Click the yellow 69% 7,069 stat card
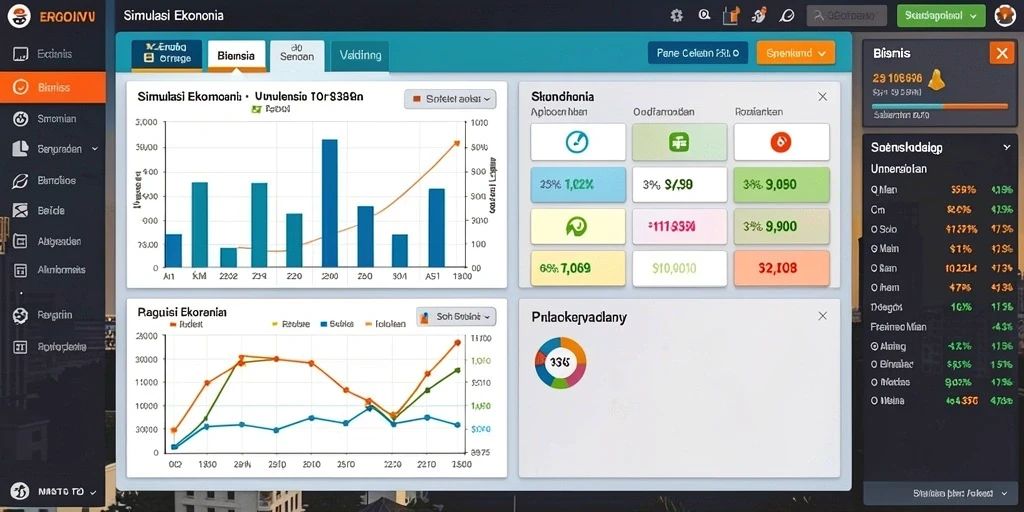1024x512 pixels. [577, 268]
